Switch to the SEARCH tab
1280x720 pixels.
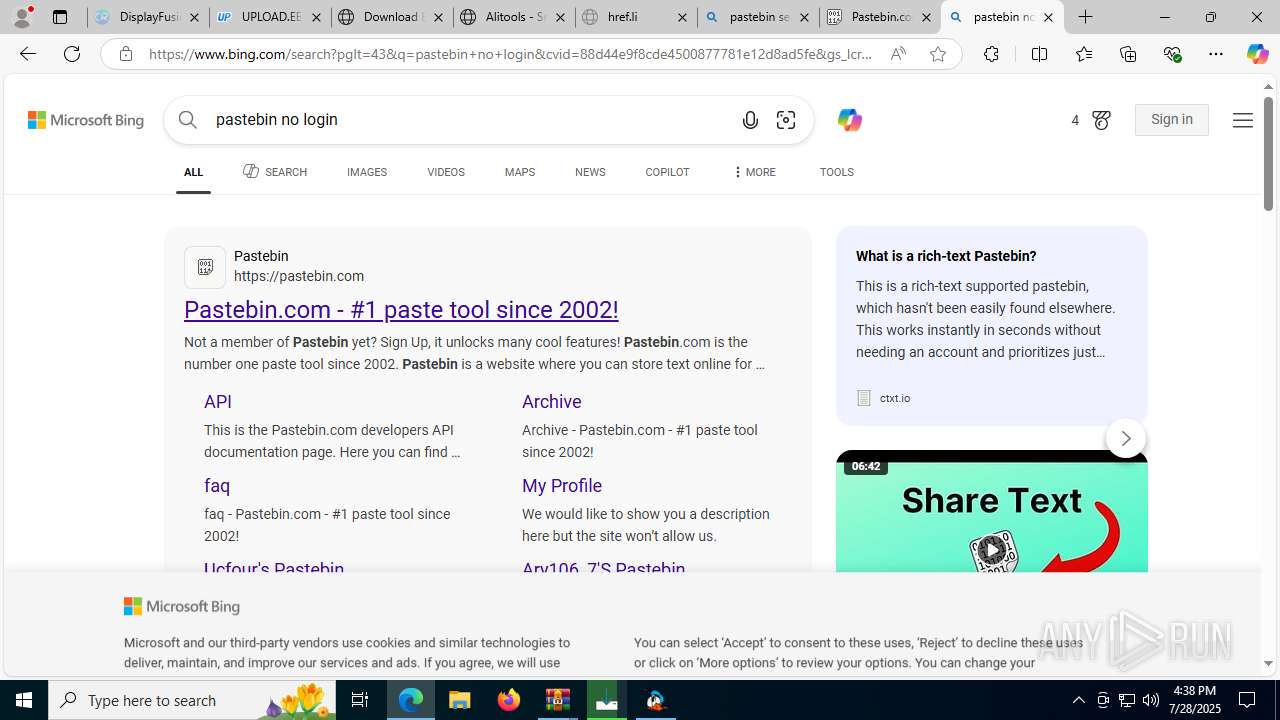click(275, 172)
